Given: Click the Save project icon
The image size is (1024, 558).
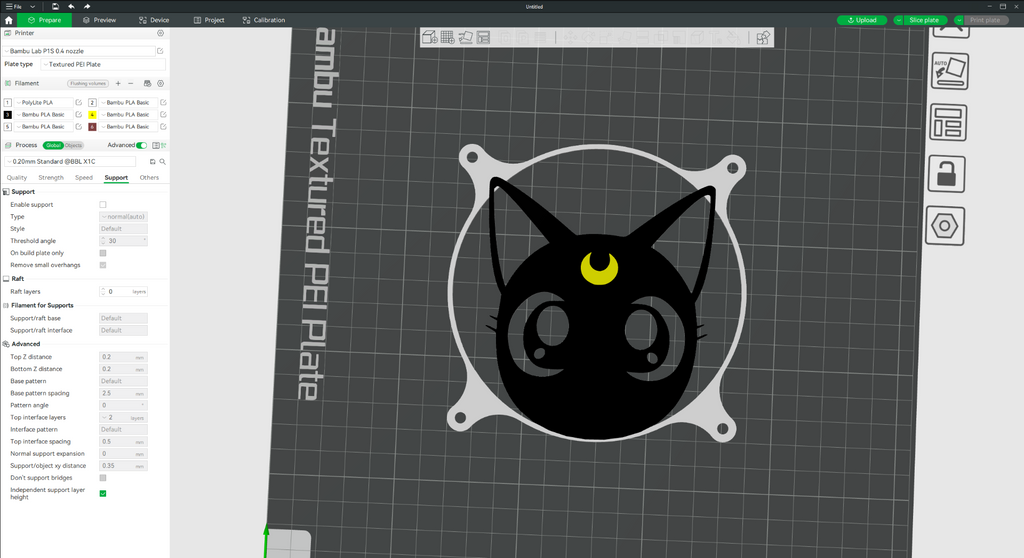Looking at the screenshot, I should coord(56,7).
